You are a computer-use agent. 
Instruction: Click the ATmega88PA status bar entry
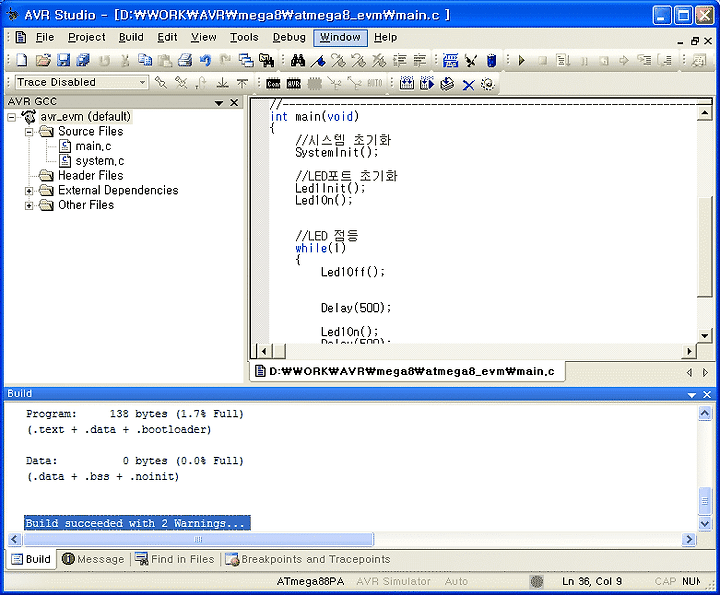coord(310,582)
